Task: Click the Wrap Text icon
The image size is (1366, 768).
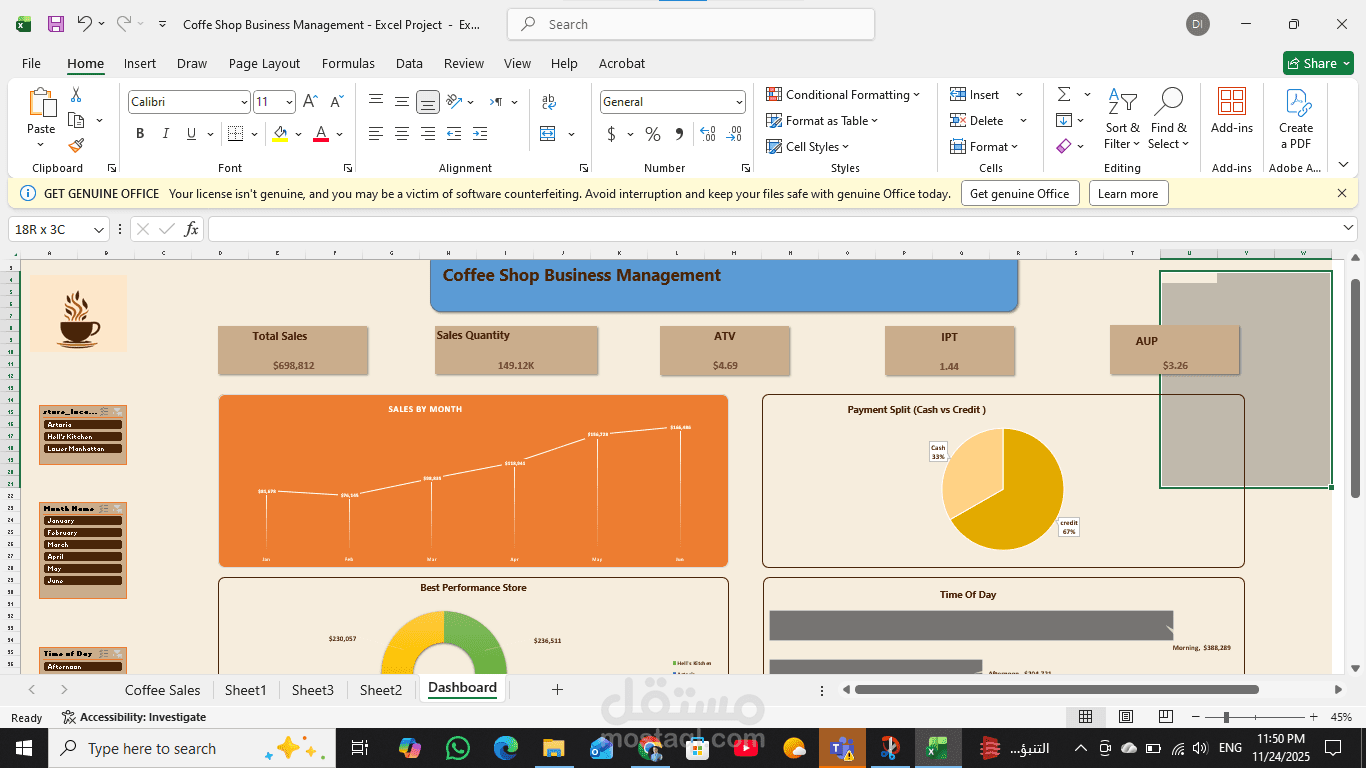Action: pyautogui.click(x=549, y=102)
